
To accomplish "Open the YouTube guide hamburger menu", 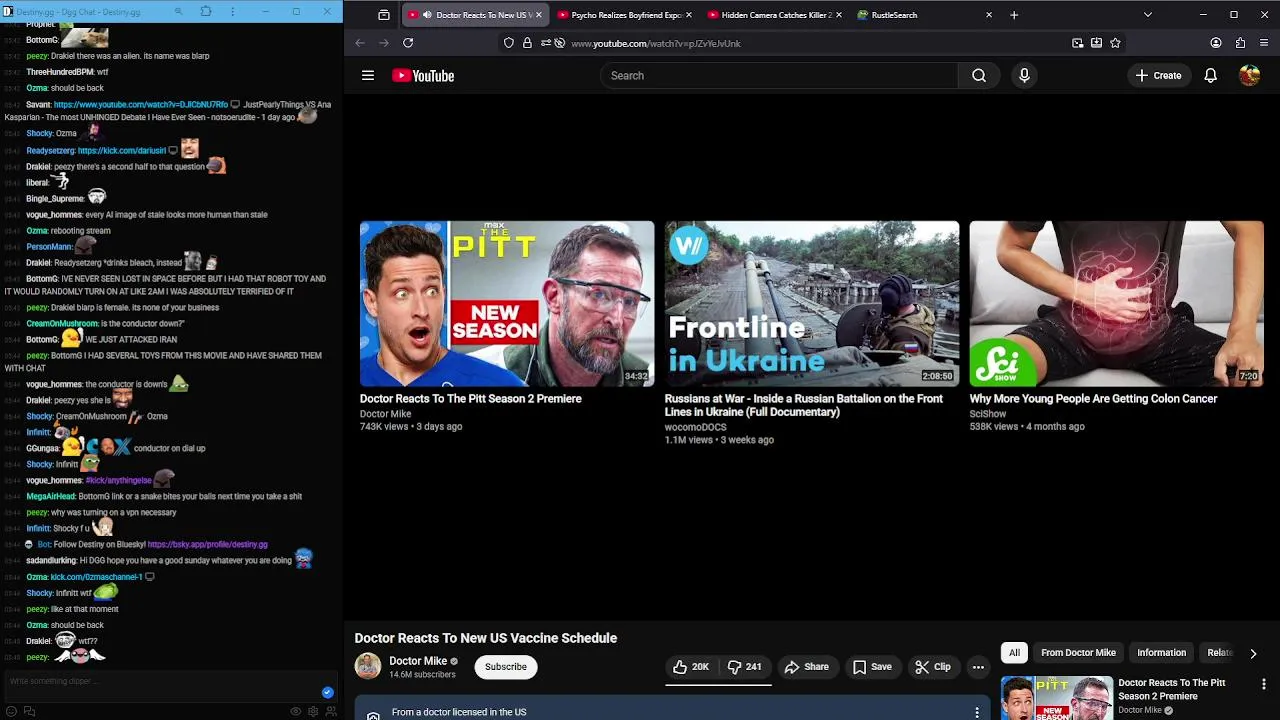I will point(368,76).
